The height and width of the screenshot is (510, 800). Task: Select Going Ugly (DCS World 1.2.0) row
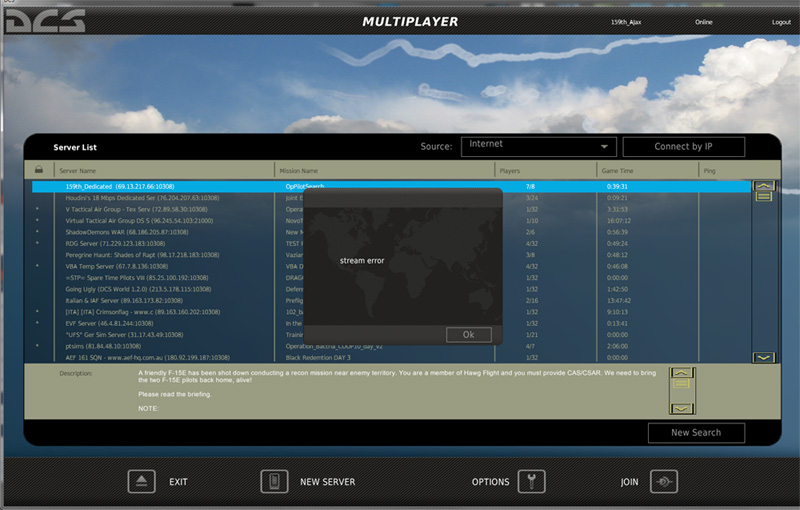click(x=391, y=289)
